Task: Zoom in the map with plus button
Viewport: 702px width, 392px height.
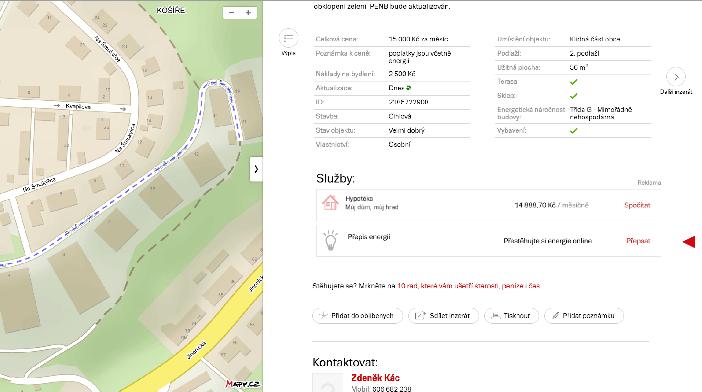Action: (x=248, y=13)
